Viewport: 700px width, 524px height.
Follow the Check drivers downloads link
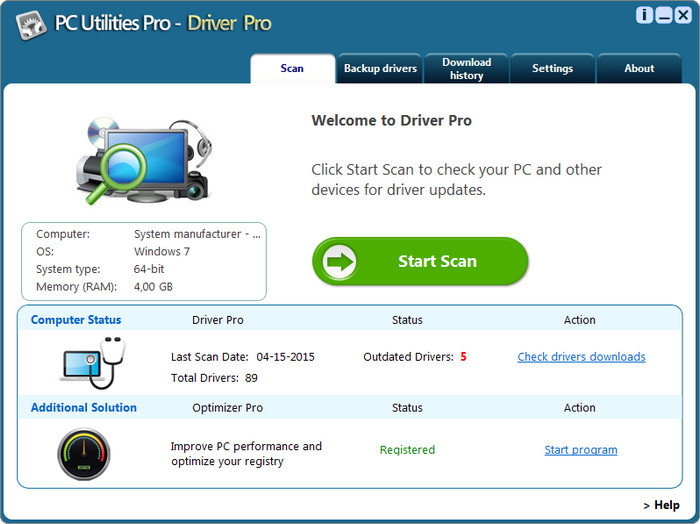pos(581,357)
